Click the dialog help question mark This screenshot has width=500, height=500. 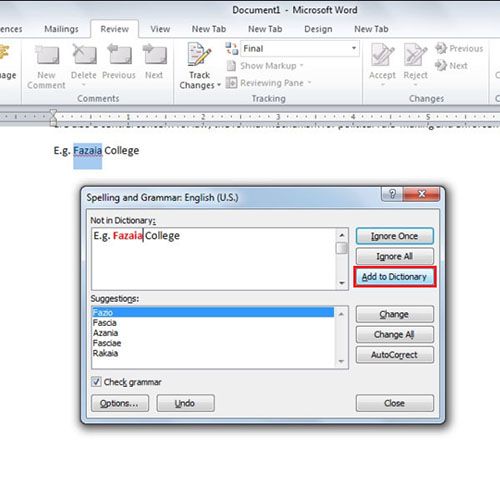[392, 194]
